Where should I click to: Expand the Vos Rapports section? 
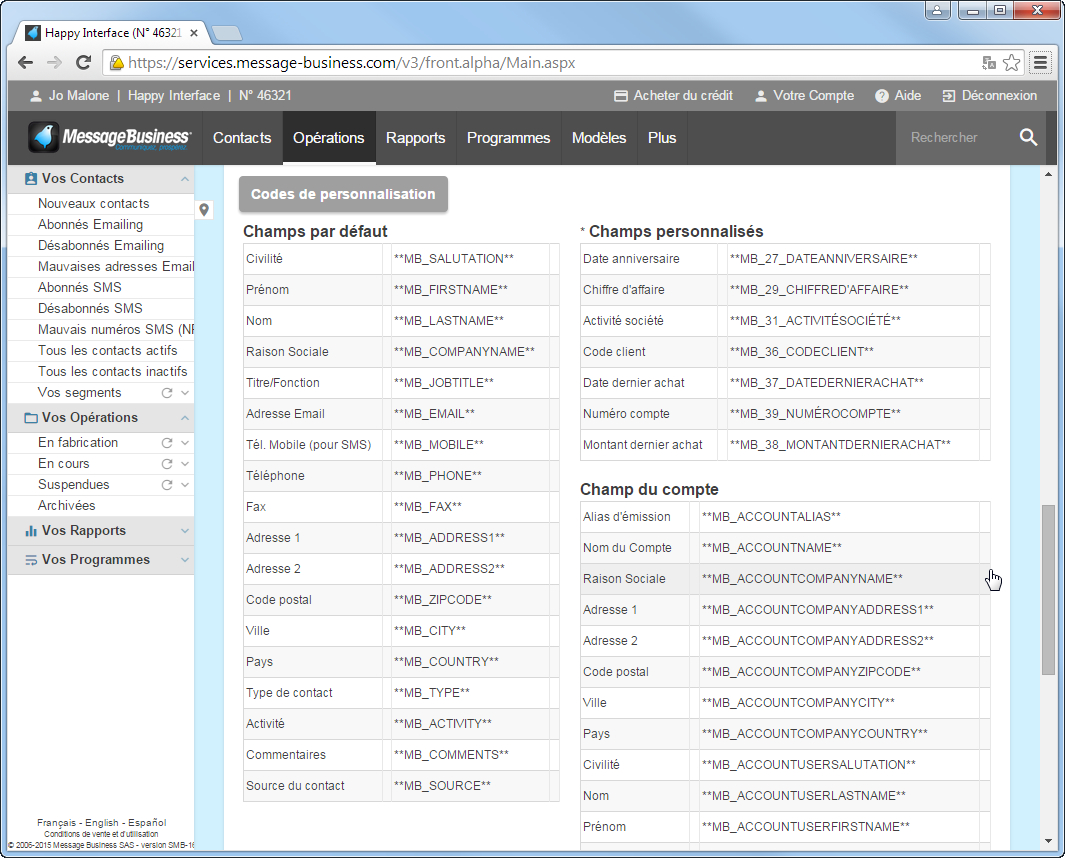click(184, 531)
